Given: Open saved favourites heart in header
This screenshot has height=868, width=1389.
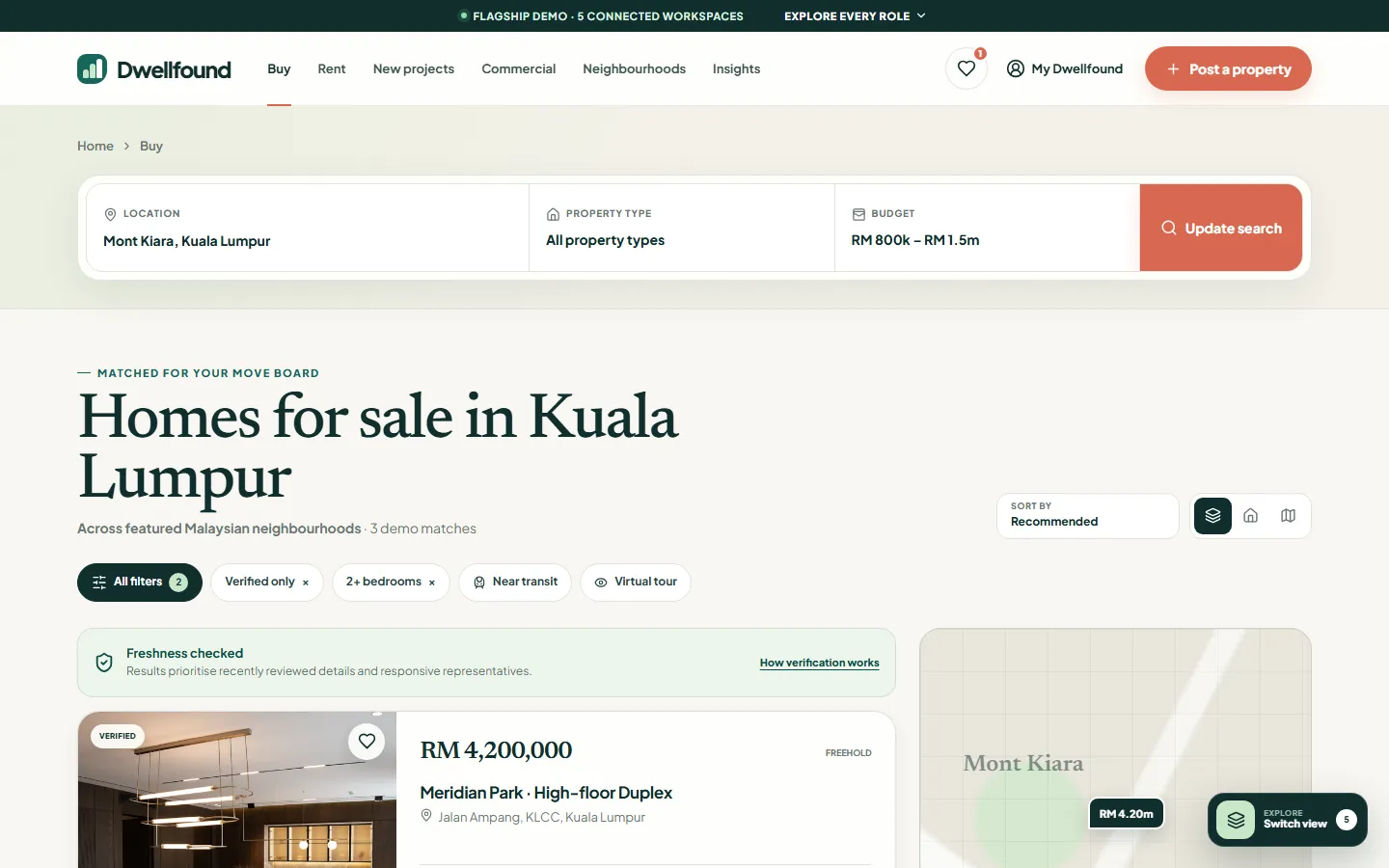Looking at the screenshot, I should (966, 68).
